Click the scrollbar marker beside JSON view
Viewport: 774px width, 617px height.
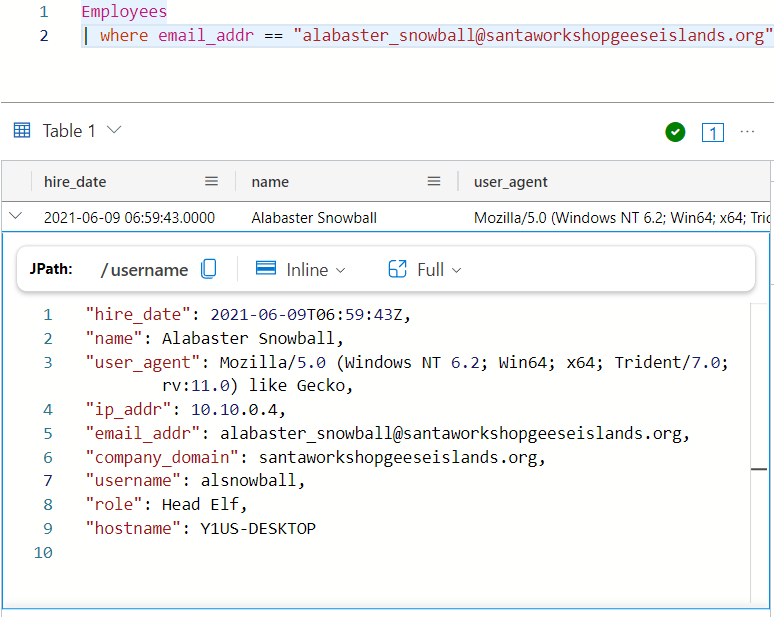point(760,468)
